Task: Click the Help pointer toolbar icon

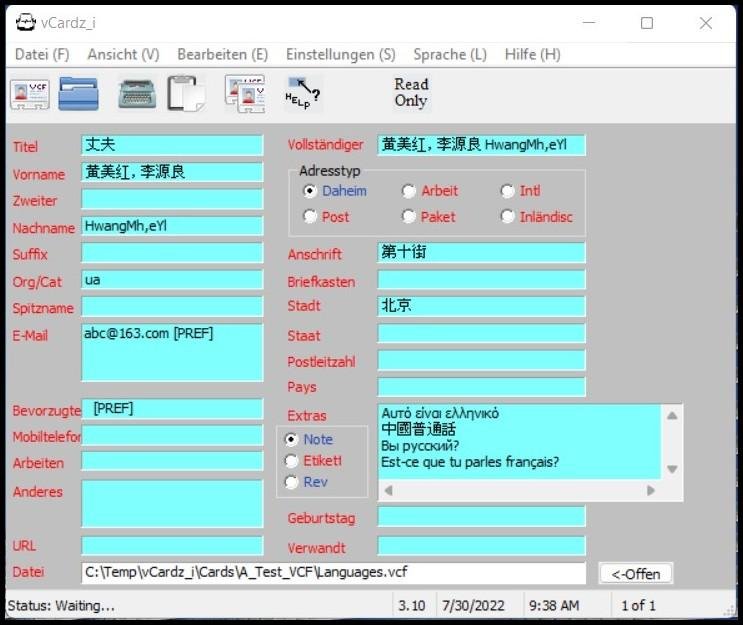Action: click(x=303, y=93)
